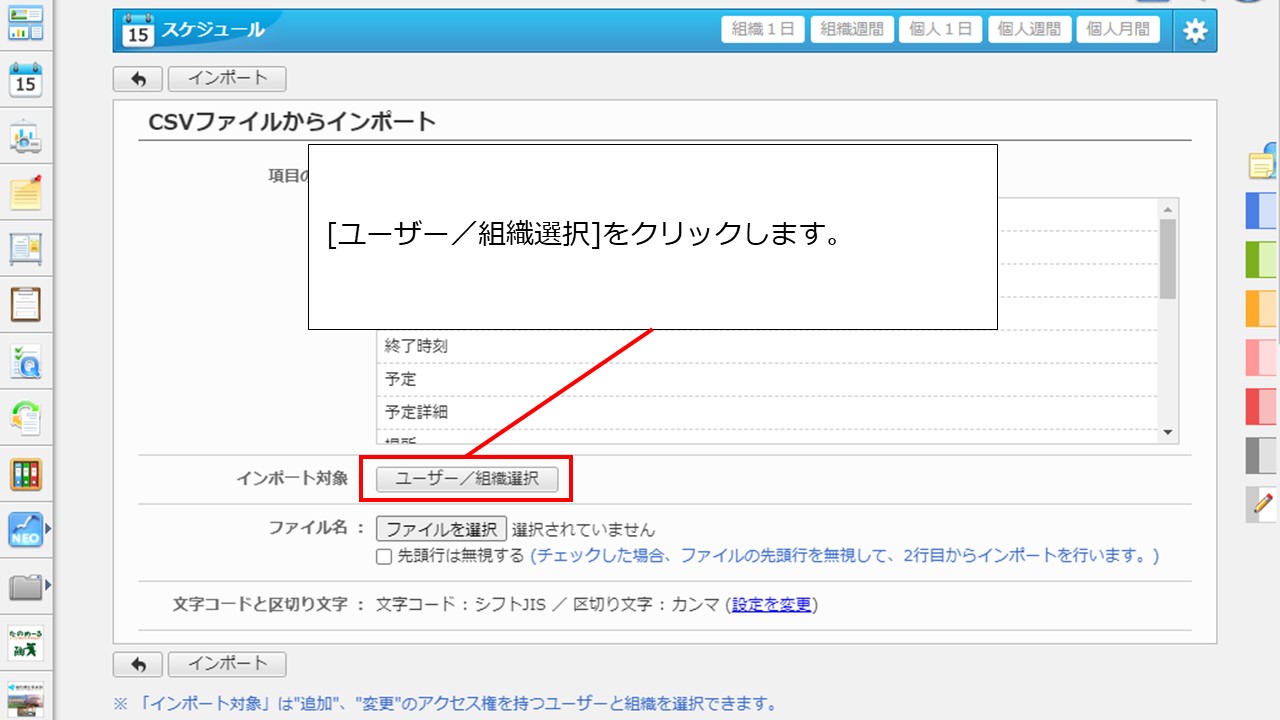
Task: Select 予定詳細 in the item list
Action: pyautogui.click(x=767, y=412)
